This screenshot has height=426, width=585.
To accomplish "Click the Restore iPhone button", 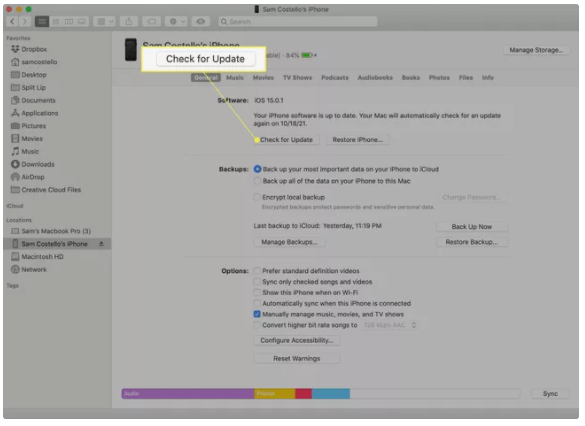I will tap(358, 140).
